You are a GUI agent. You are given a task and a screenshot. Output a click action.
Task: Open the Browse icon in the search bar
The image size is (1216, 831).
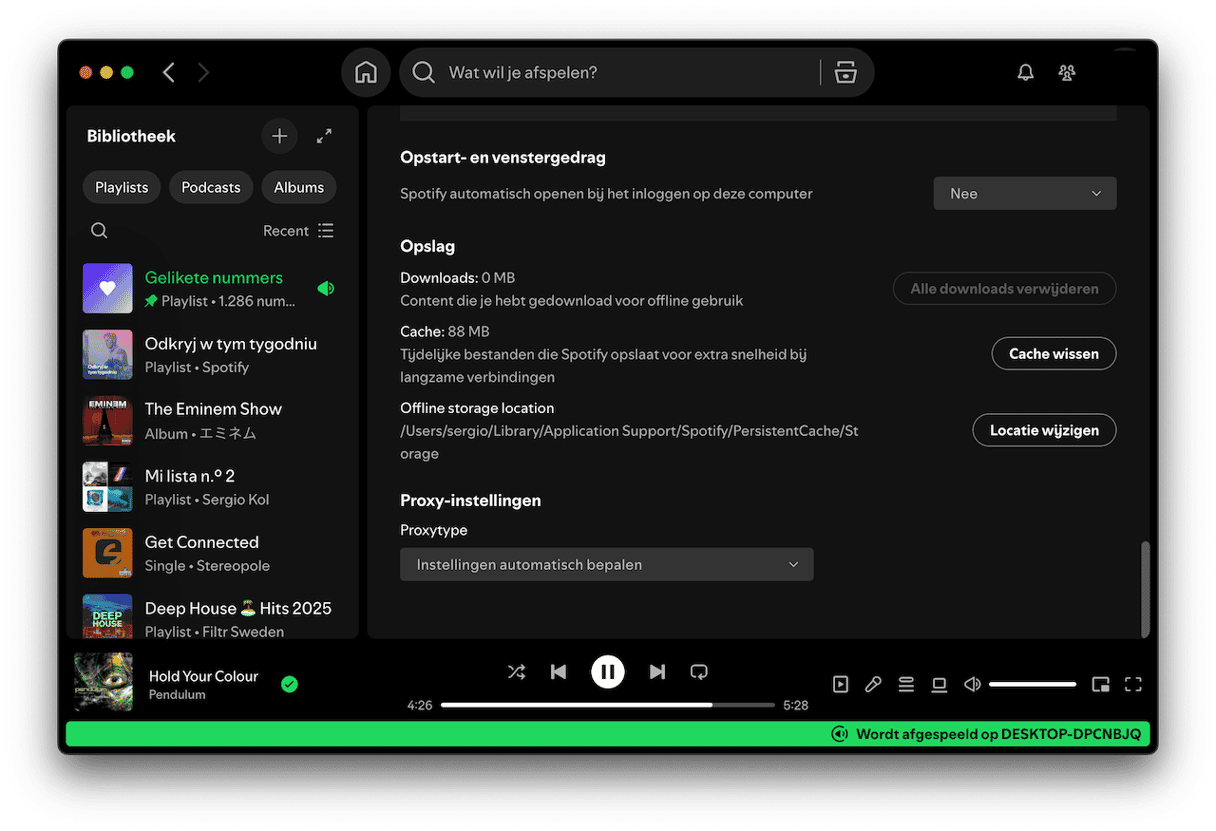846,72
